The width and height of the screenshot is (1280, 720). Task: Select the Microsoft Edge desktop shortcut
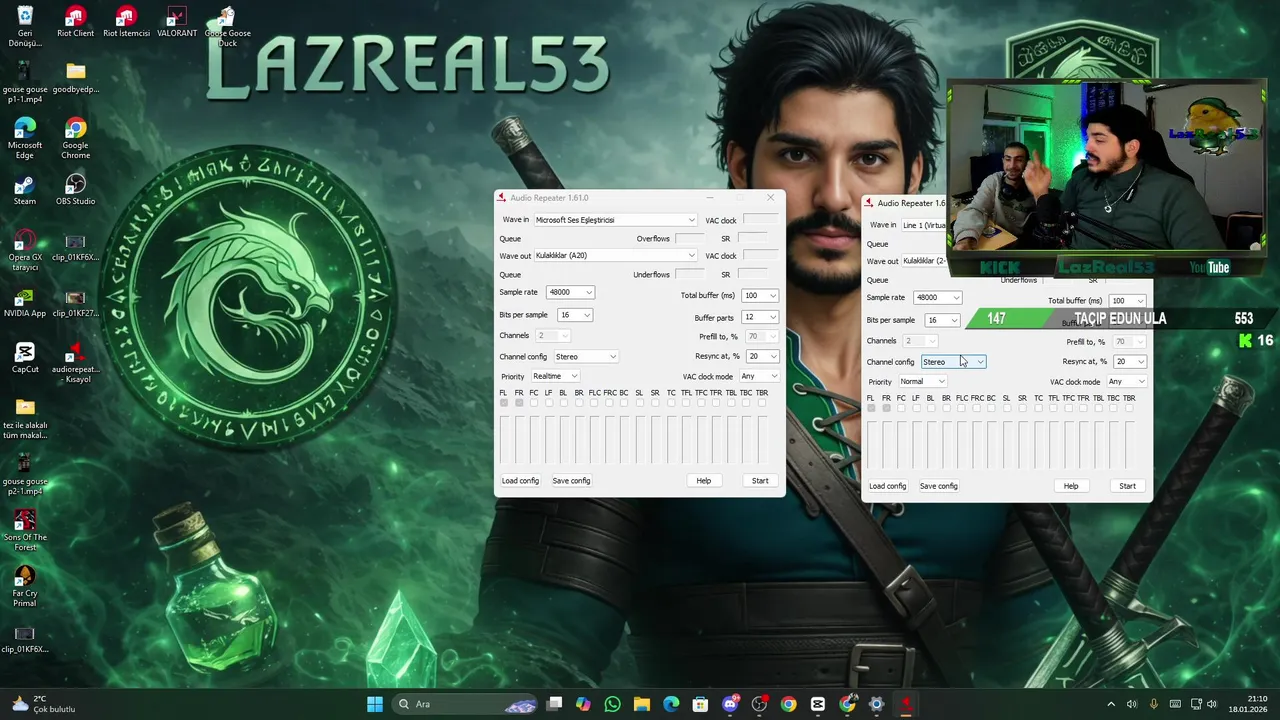coord(25,138)
